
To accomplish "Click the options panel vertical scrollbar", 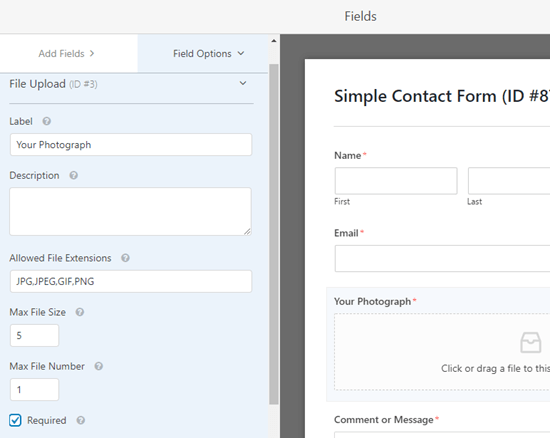I will pos(274,234).
